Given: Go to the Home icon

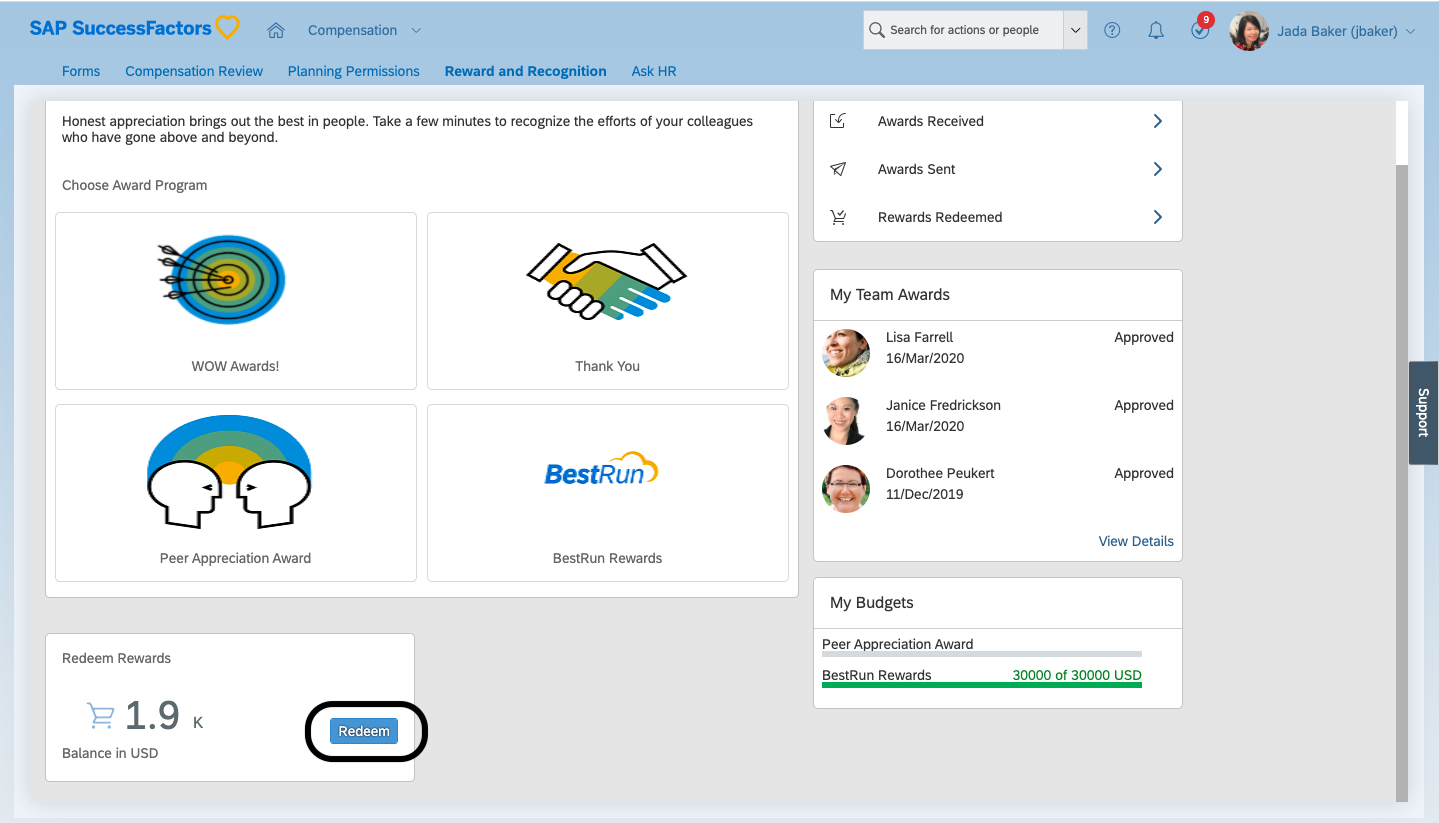Looking at the screenshot, I should pyautogui.click(x=276, y=30).
